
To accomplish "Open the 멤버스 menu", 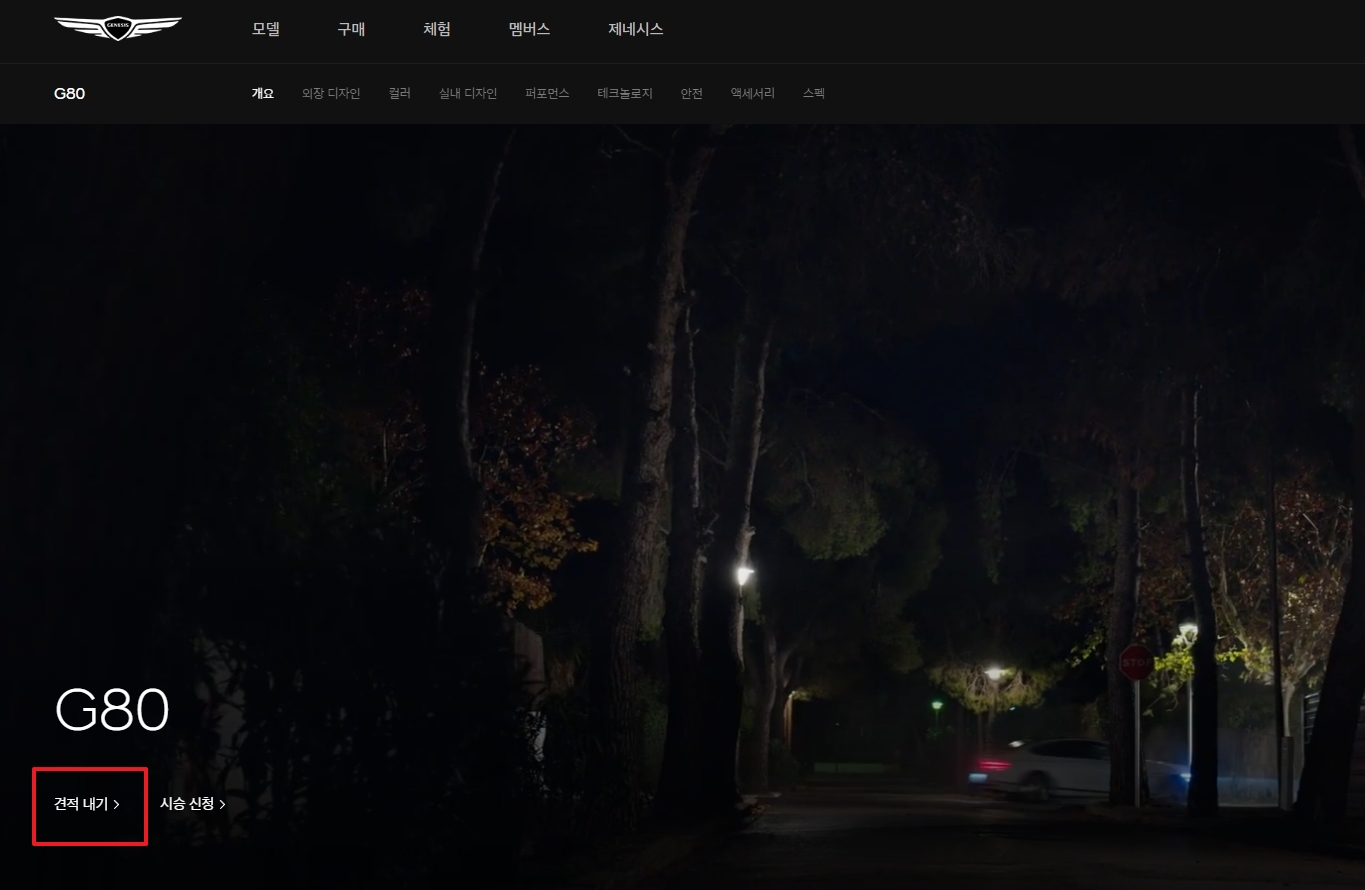I will click(x=529, y=29).
